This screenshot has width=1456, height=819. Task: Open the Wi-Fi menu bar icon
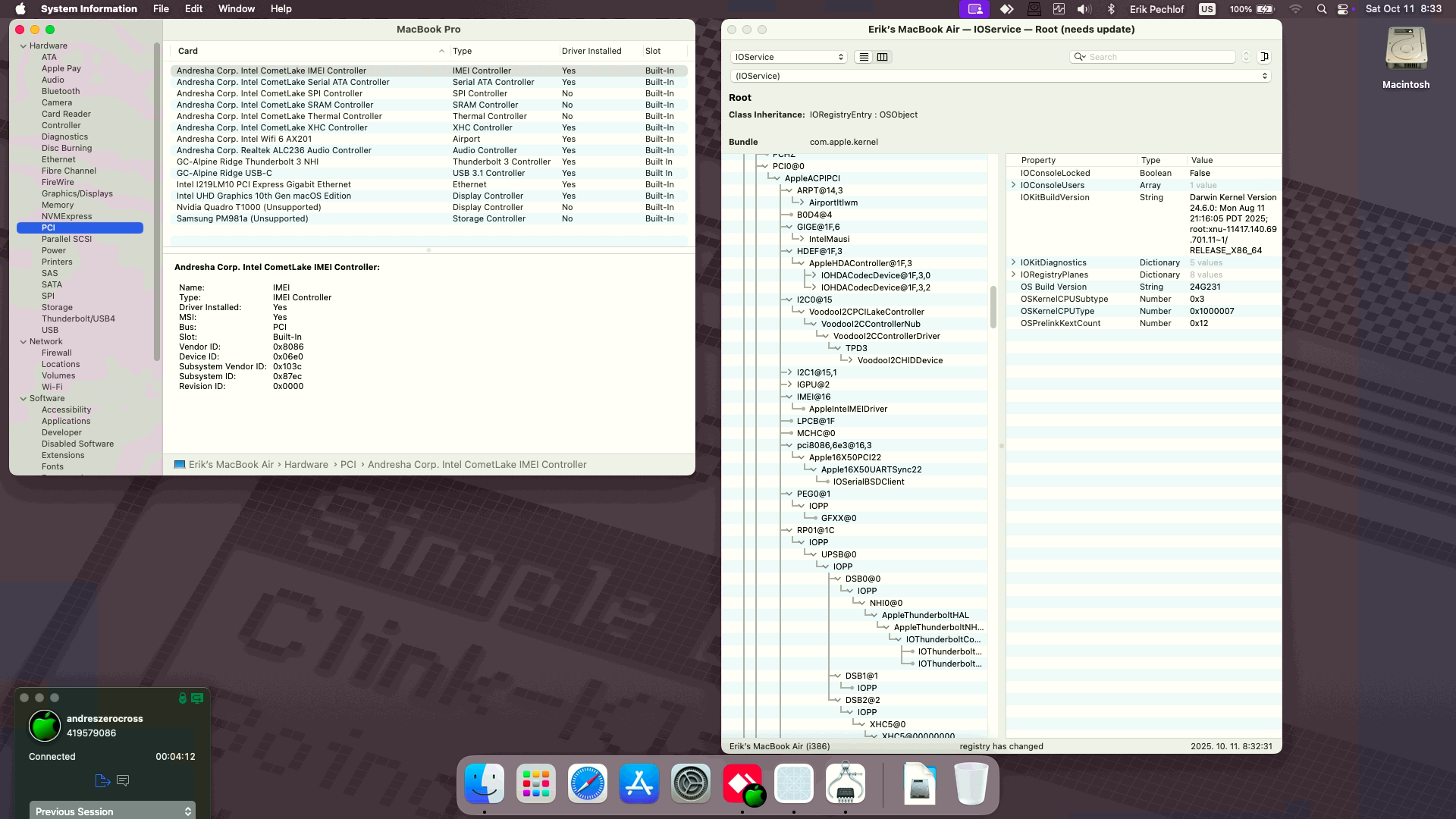coord(1295,9)
